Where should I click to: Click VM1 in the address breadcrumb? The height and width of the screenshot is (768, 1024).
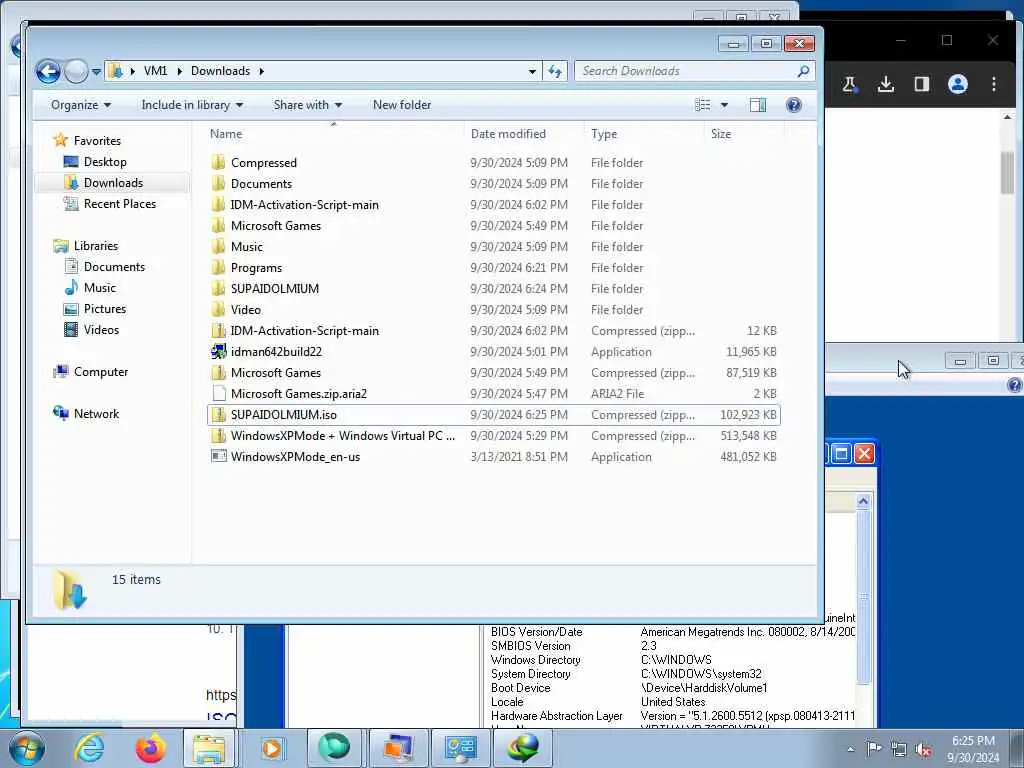pos(155,71)
